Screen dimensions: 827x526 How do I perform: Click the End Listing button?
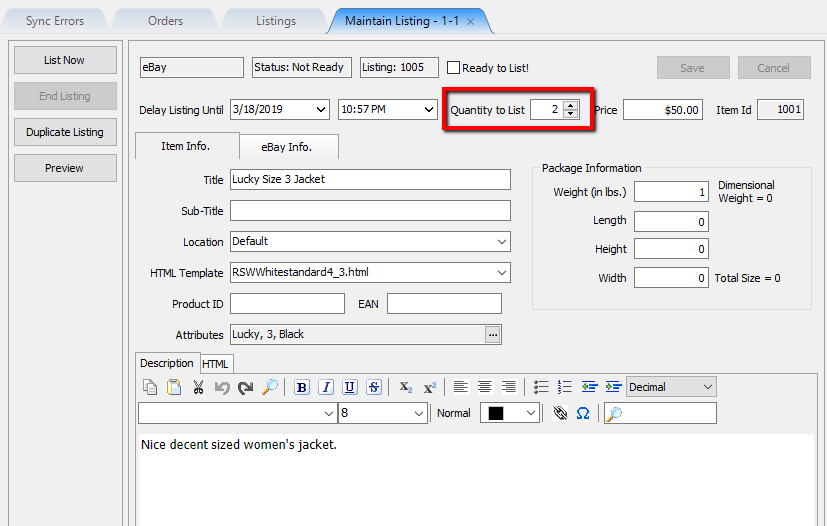pyautogui.click(x=65, y=96)
